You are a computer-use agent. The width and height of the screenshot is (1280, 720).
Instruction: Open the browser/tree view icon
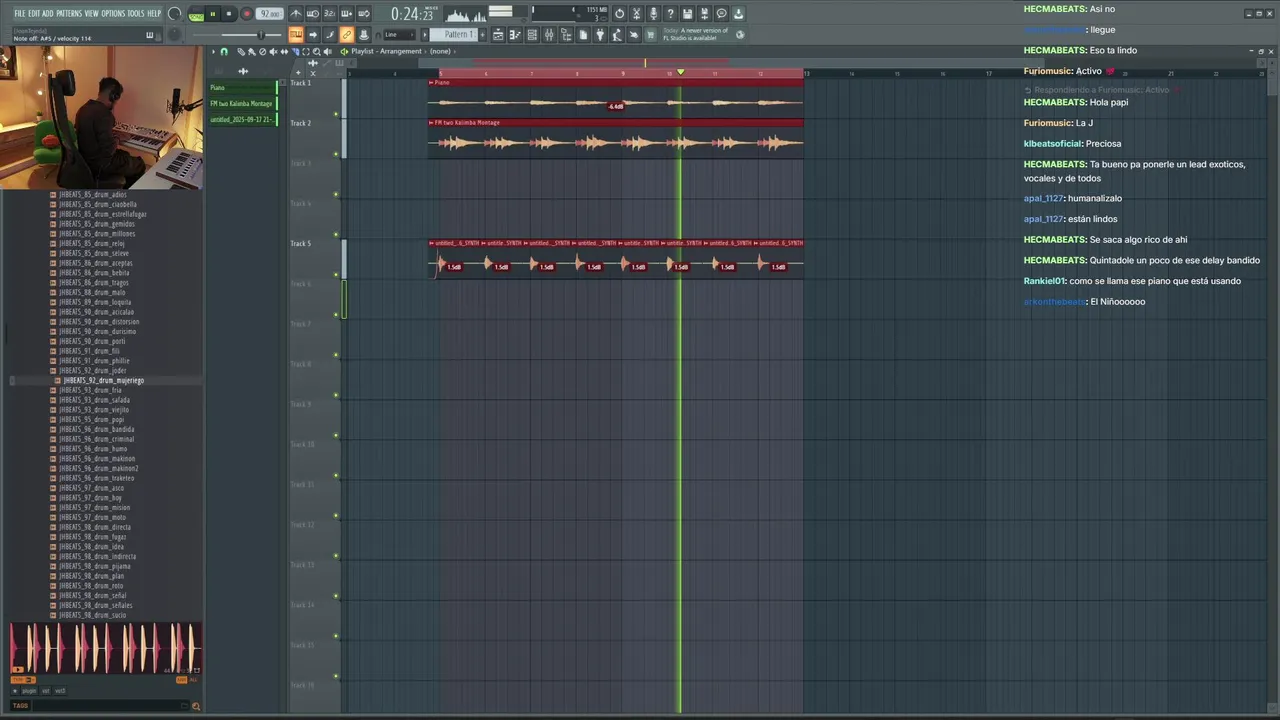pos(566,34)
